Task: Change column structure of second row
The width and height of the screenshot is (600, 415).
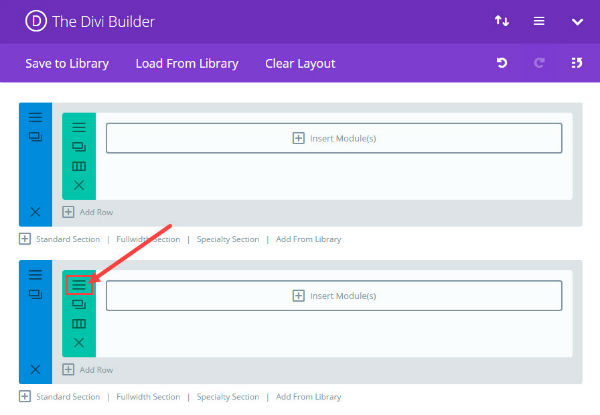Action: pyautogui.click(x=79, y=324)
